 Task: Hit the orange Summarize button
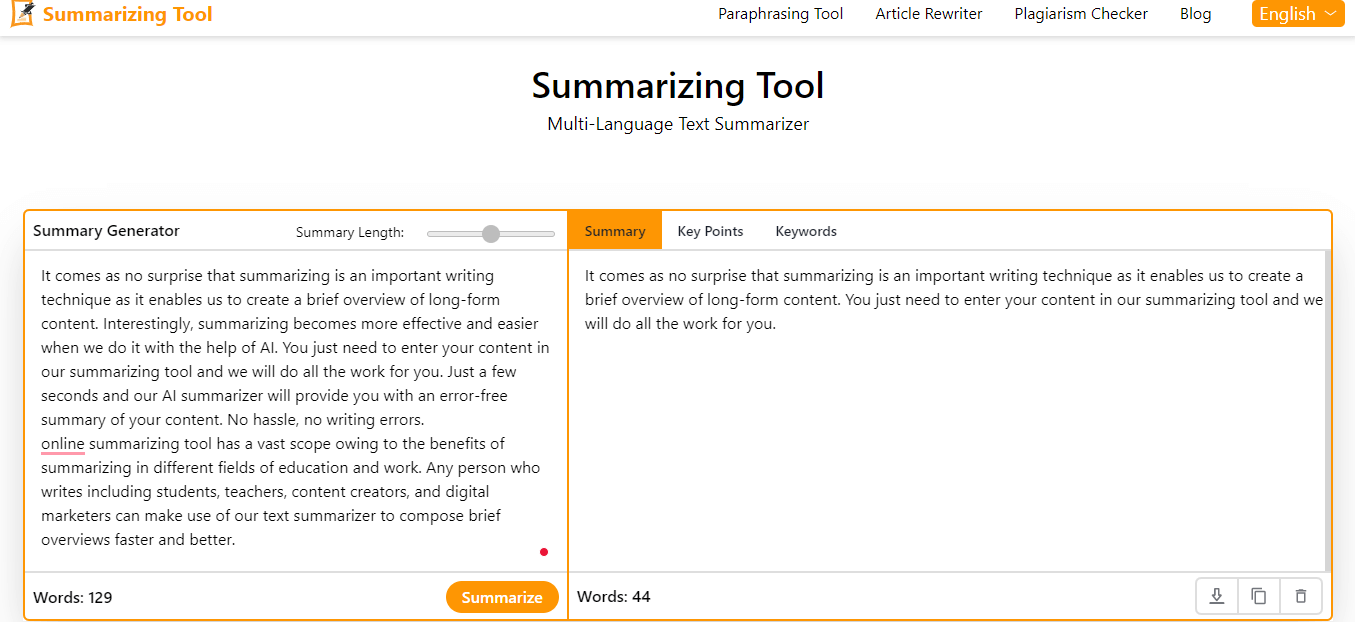click(x=502, y=597)
